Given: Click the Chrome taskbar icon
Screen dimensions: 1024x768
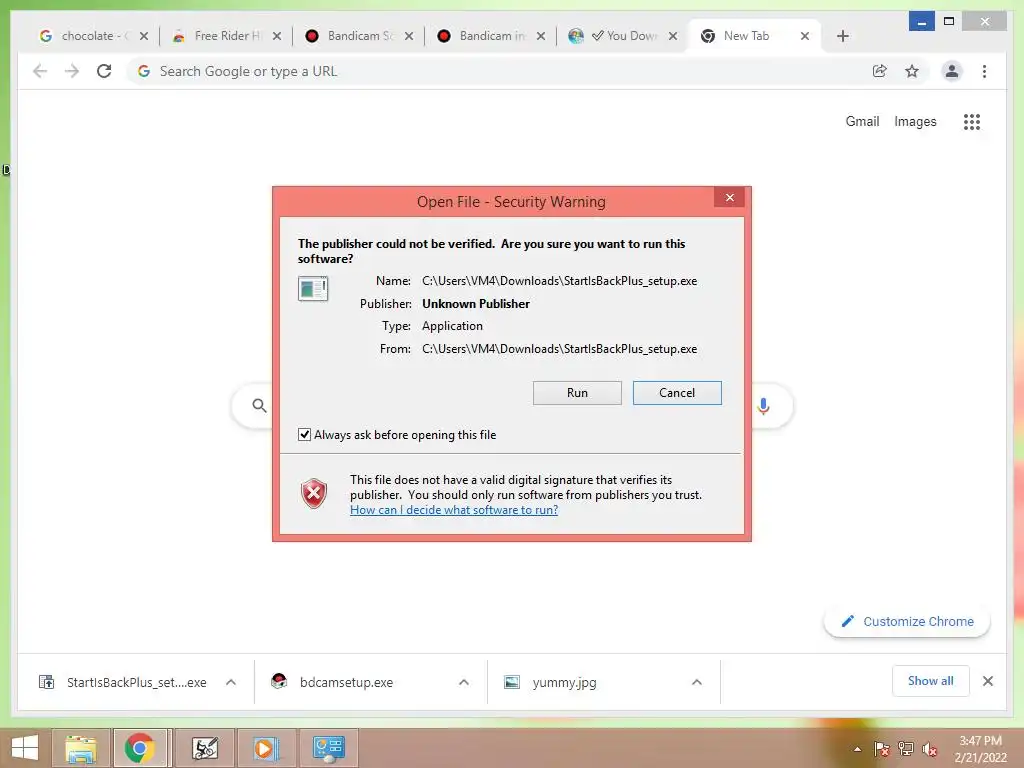Looking at the screenshot, I should pos(140,748).
